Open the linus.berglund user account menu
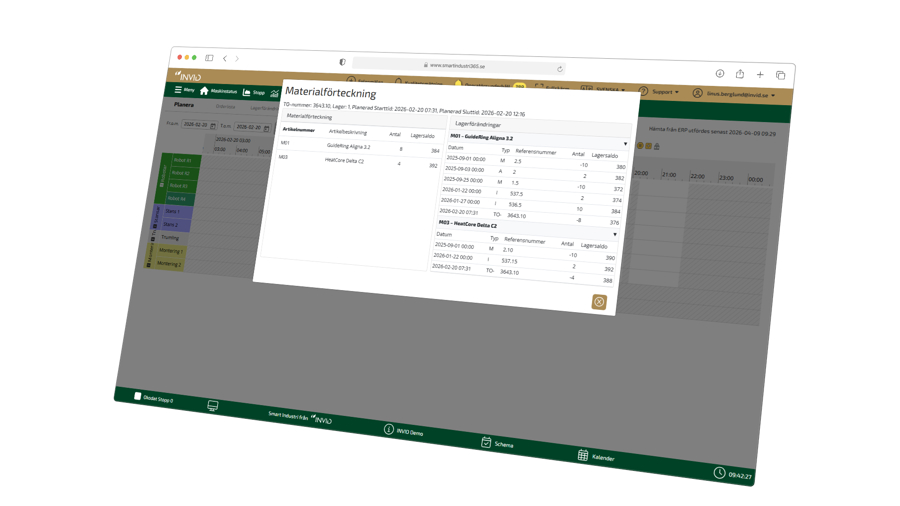900x506 pixels. pyautogui.click(x=734, y=95)
